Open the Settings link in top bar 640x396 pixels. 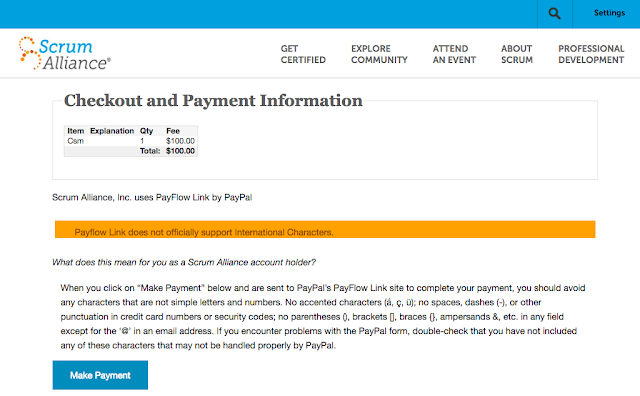[609, 13]
